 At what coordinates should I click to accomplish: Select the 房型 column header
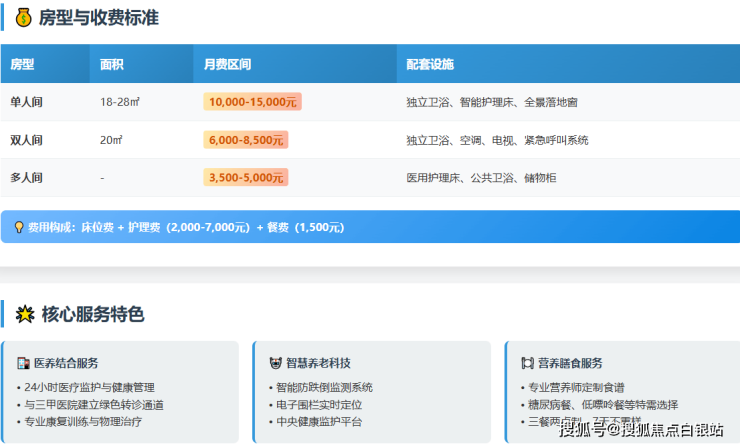[22, 64]
